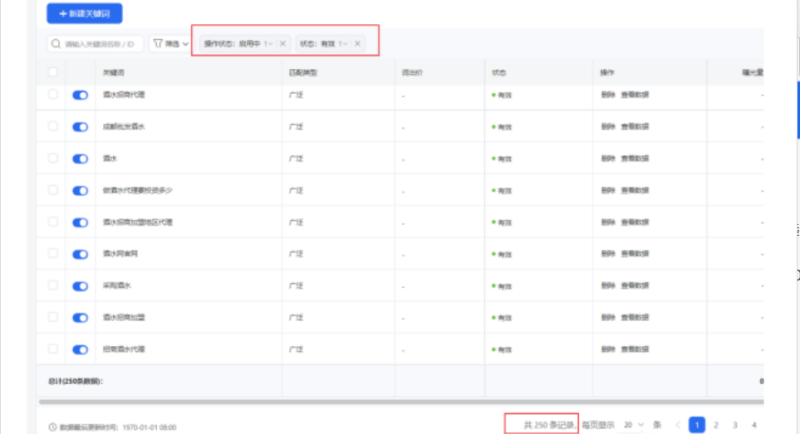Click the search magnifier icon
The height and width of the screenshot is (434, 800).
pyautogui.click(x=56, y=44)
